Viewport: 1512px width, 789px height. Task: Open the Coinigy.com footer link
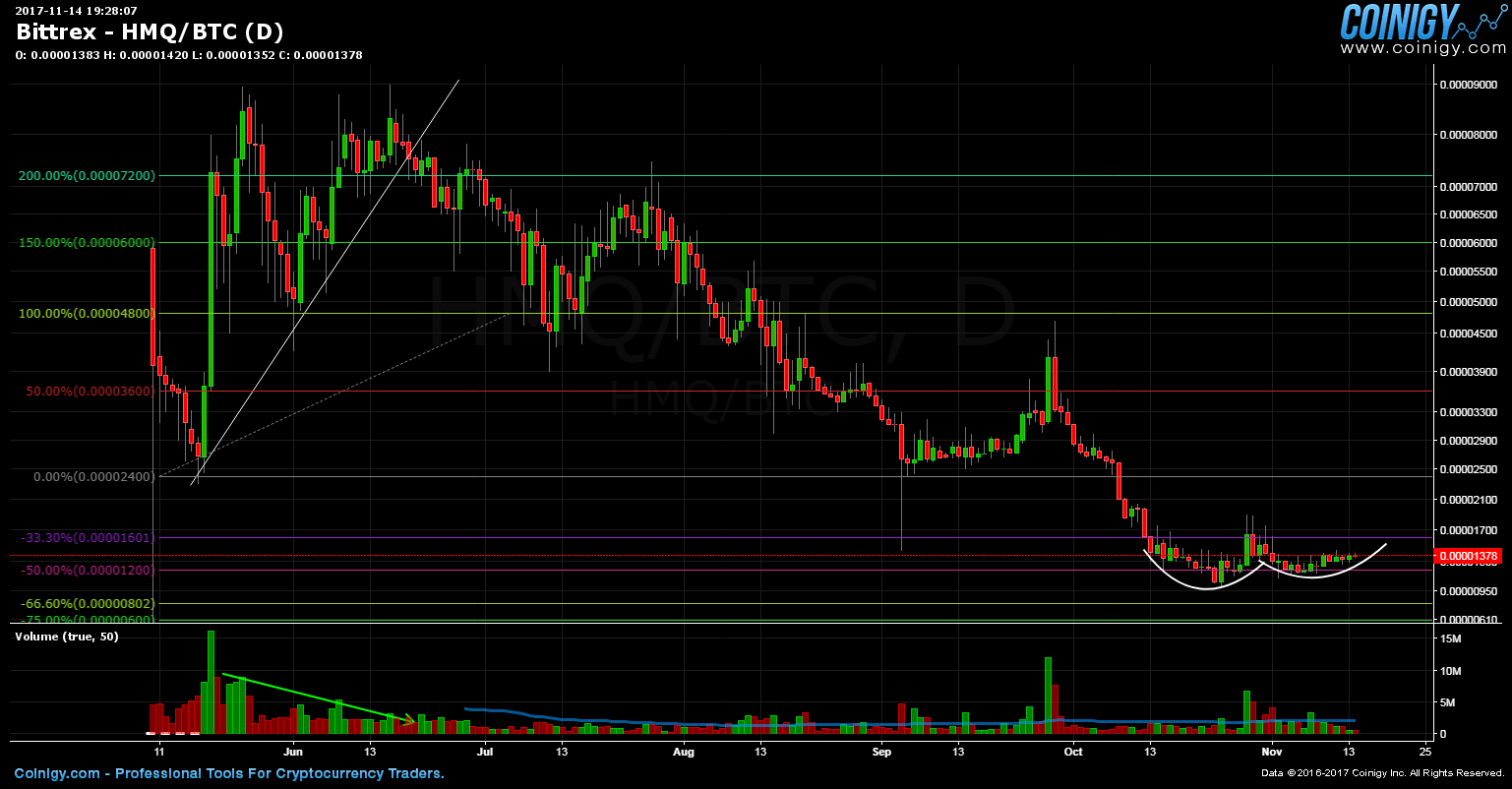229,773
